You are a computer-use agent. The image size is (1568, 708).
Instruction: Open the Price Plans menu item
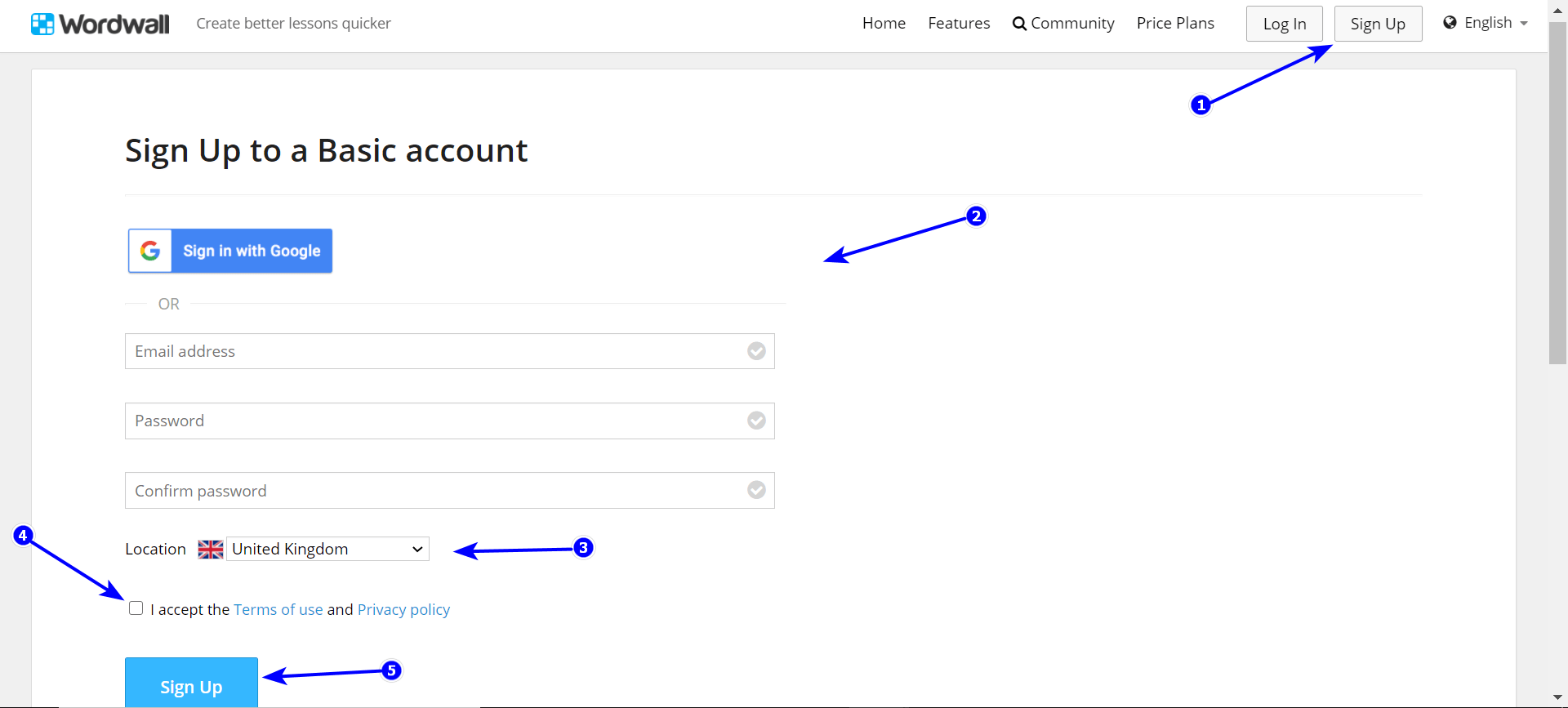1175,24
